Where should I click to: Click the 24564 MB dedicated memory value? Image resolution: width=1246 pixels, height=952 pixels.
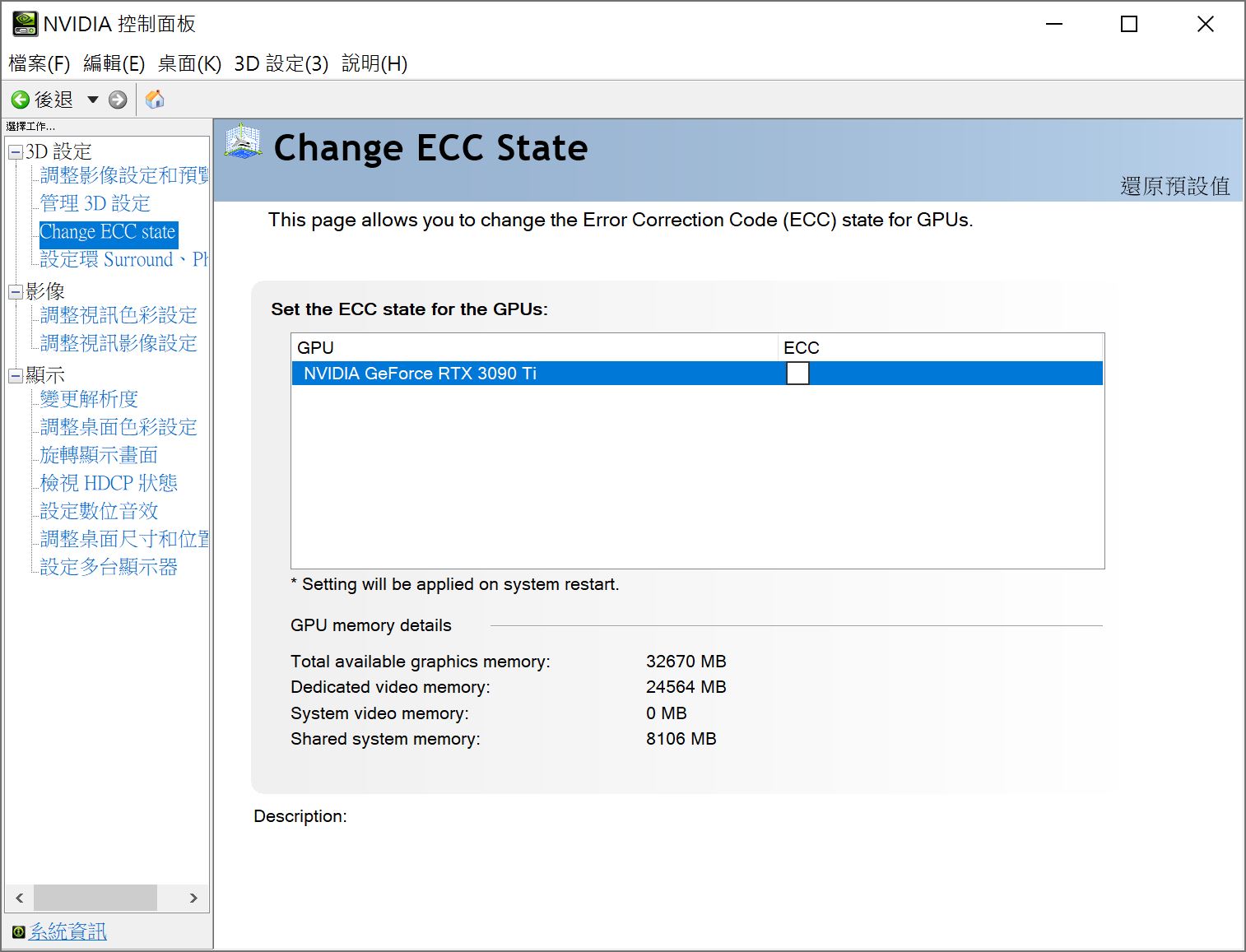[x=686, y=687]
